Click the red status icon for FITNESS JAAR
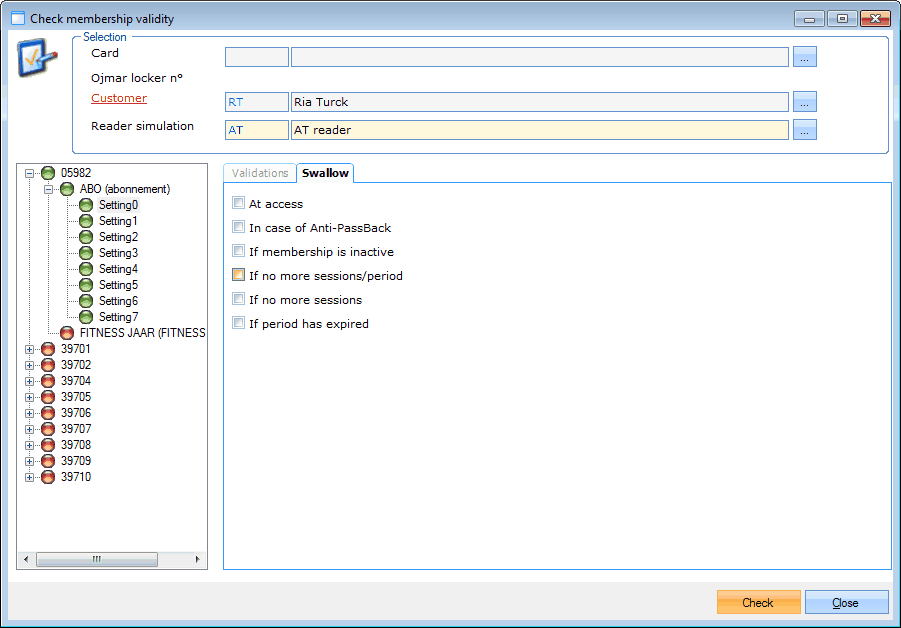The image size is (901, 628). 67,333
